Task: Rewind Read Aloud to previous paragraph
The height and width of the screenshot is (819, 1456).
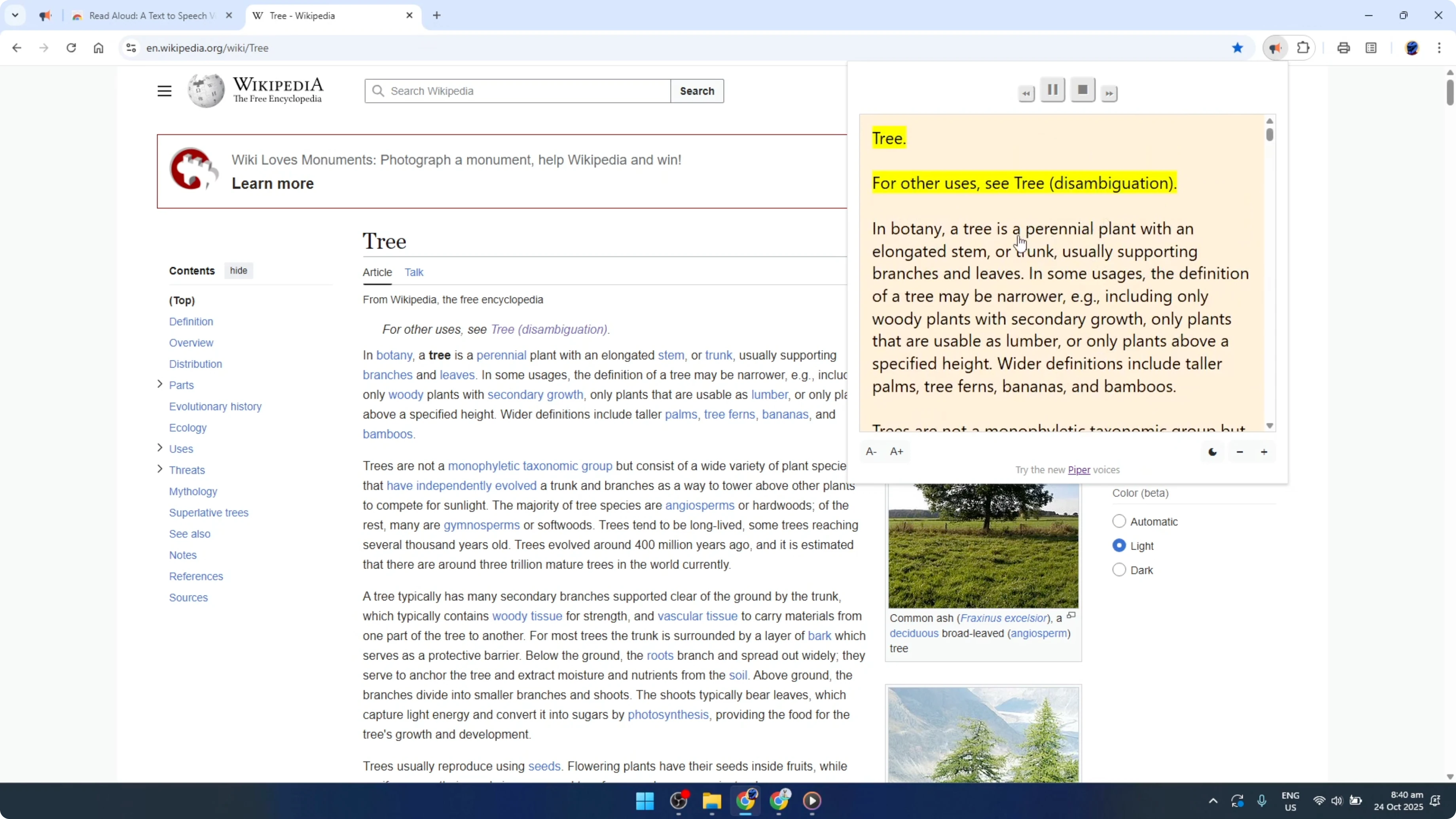Action: (x=1026, y=93)
